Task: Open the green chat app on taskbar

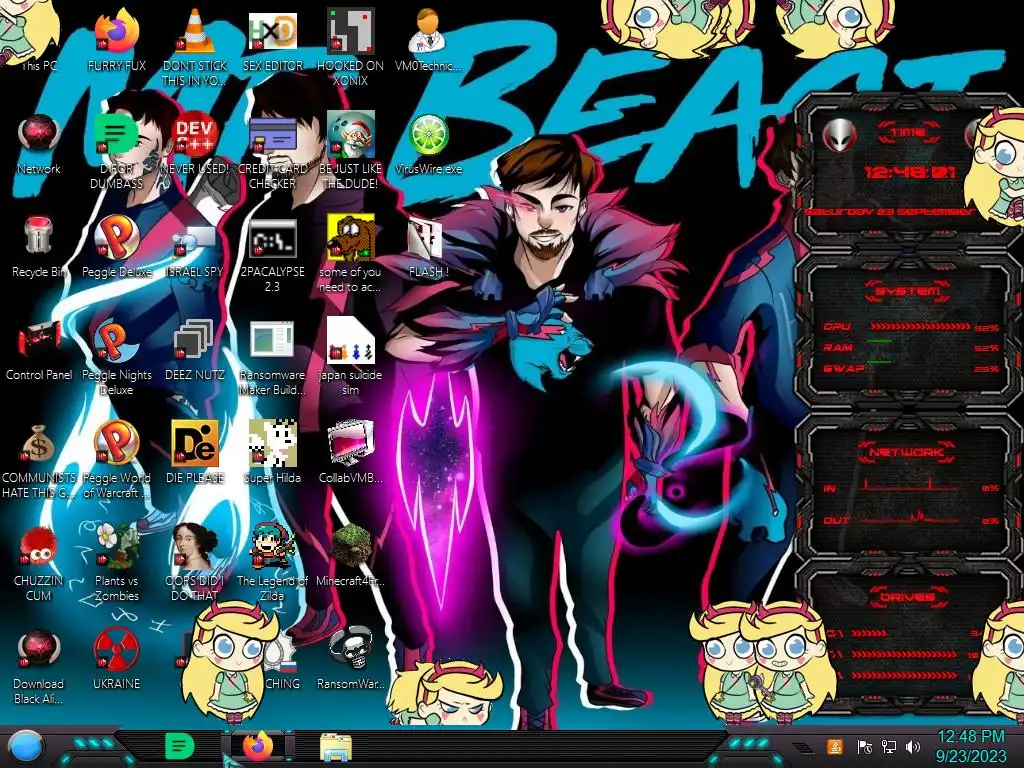Action: [x=180, y=746]
